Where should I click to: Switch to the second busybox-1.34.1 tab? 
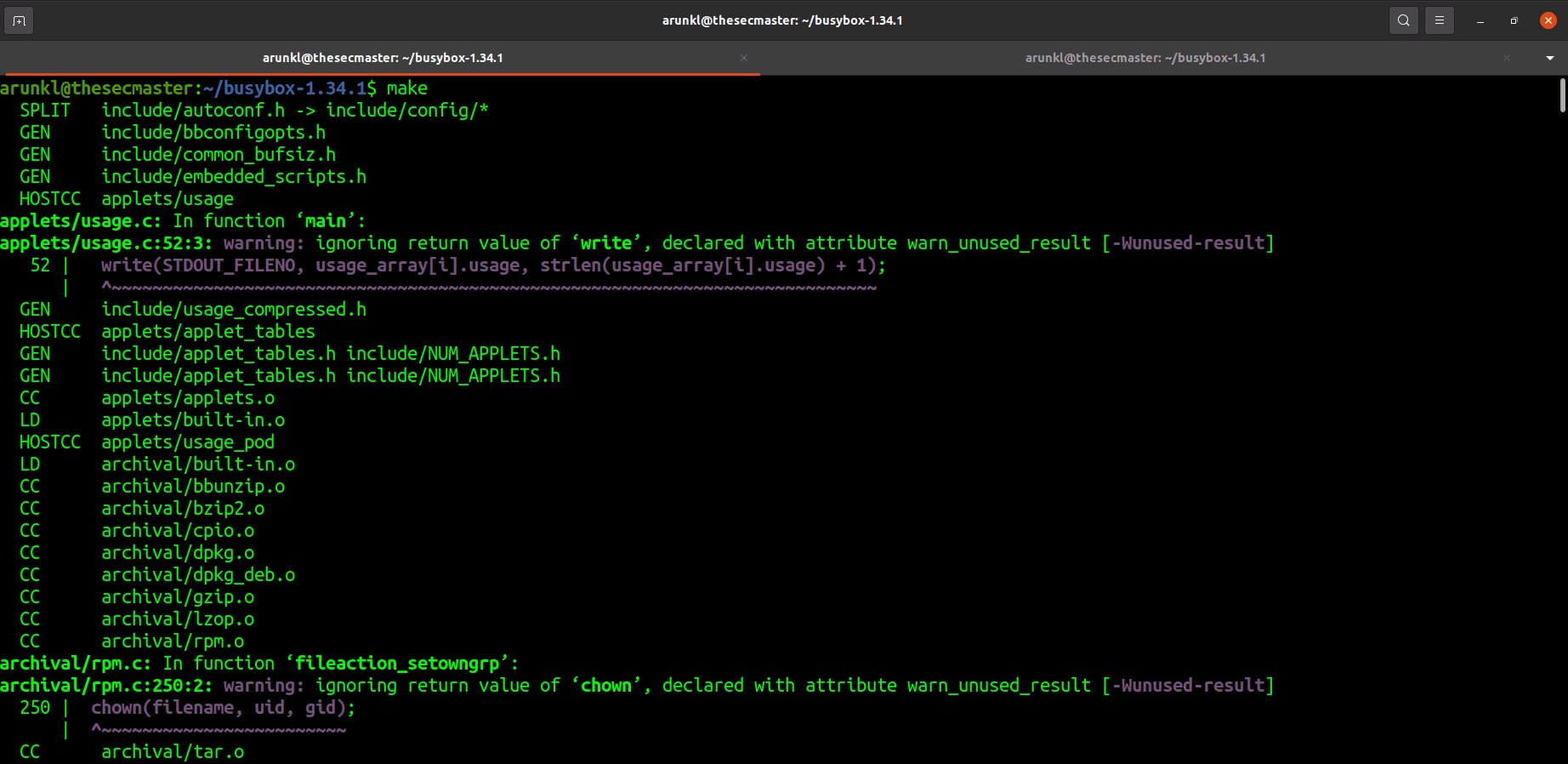[x=1145, y=58]
